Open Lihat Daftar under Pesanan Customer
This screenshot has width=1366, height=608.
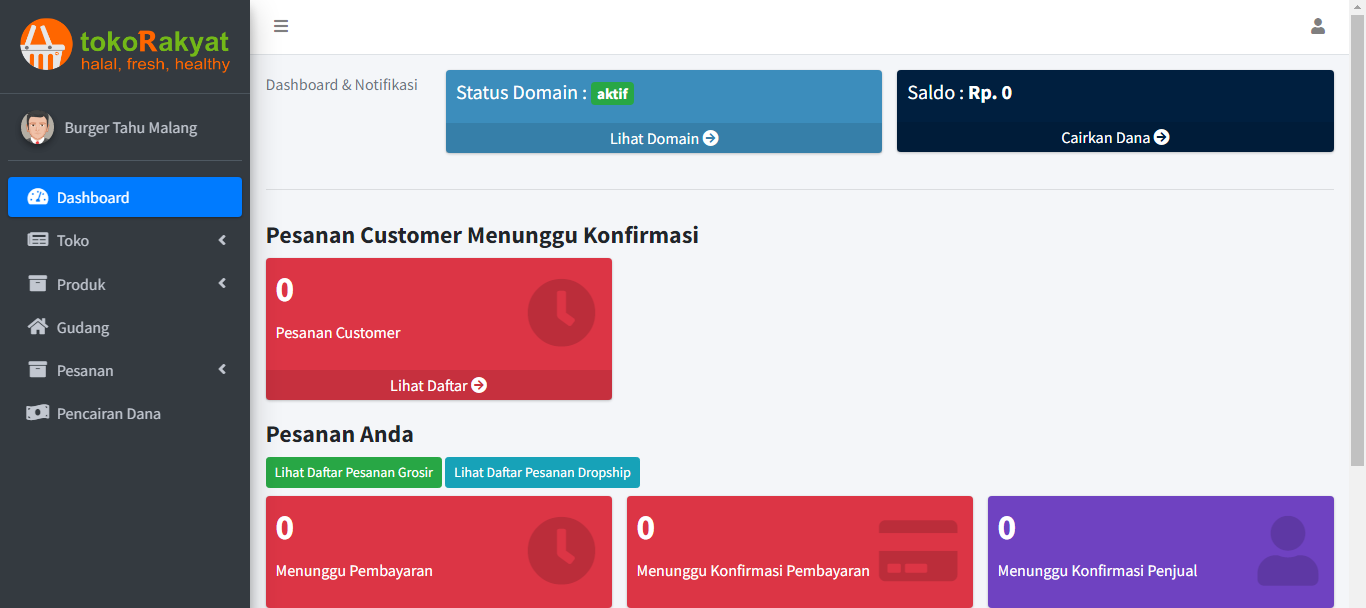click(x=438, y=385)
